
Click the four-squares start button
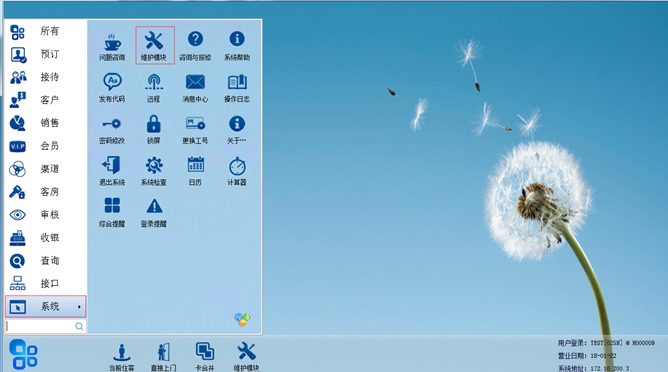[23, 354]
